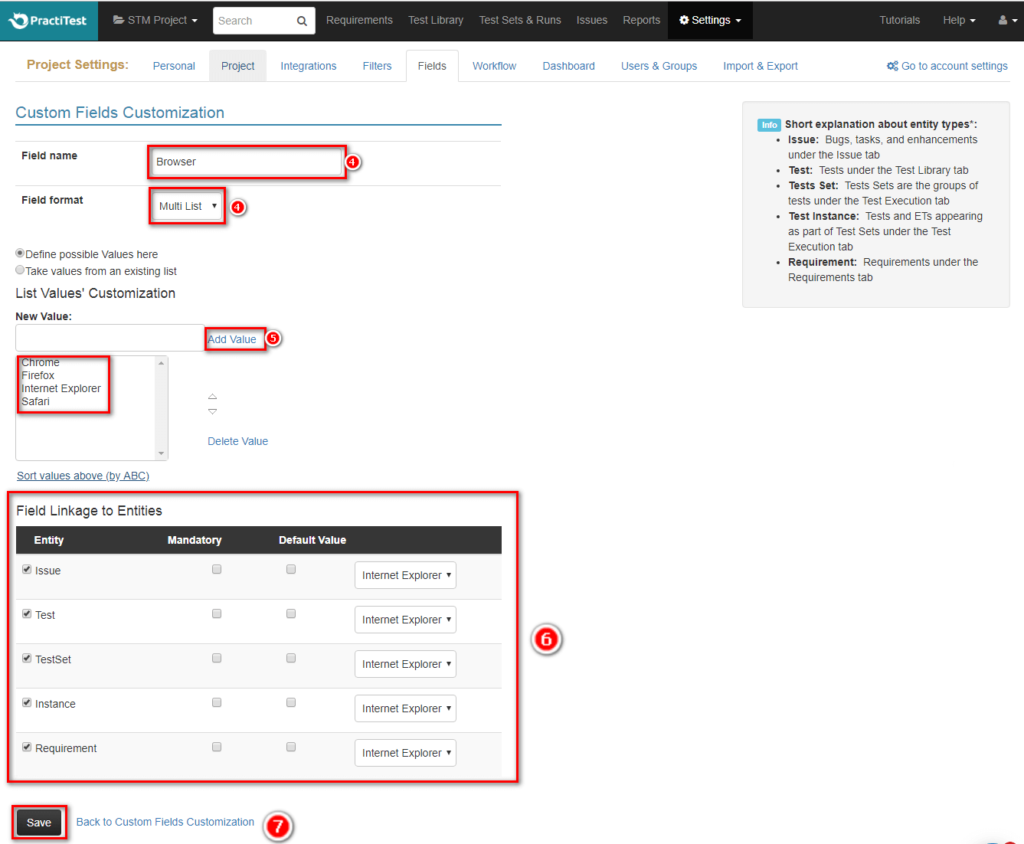1024x844 pixels.
Task: Click Go to account settings link
Action: 947,66
